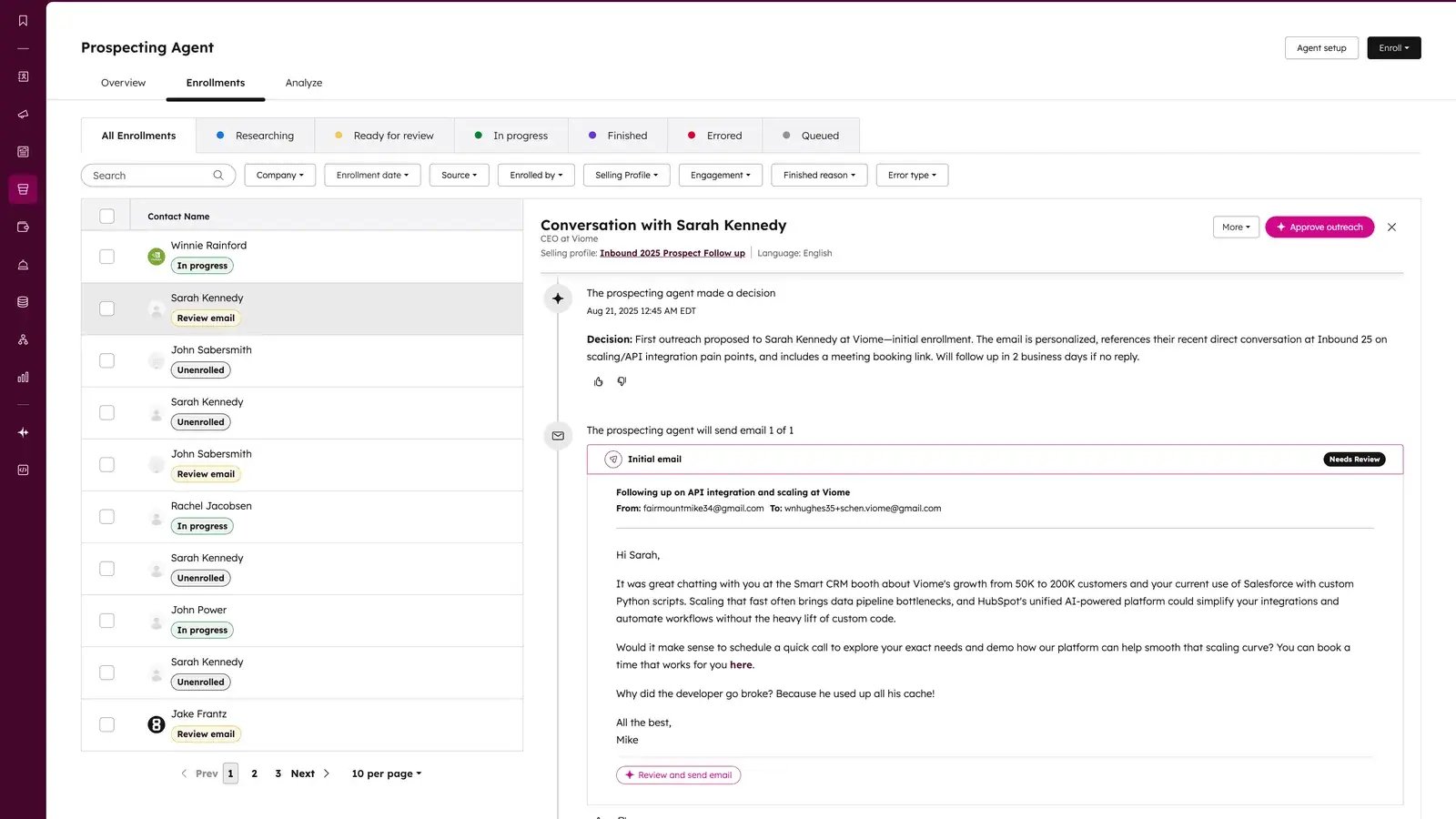
Task: Click the thumbs up feedback icon
Action: pos(598,381)
